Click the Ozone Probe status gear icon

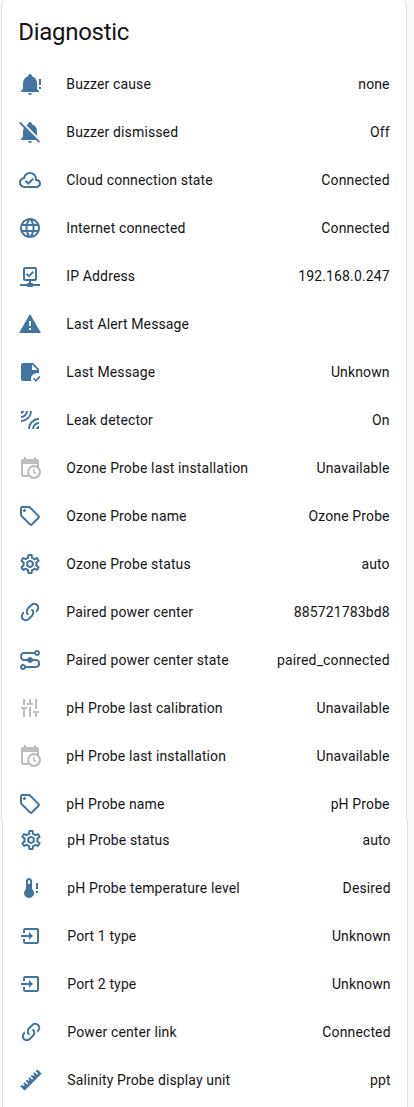coord(30,564)
